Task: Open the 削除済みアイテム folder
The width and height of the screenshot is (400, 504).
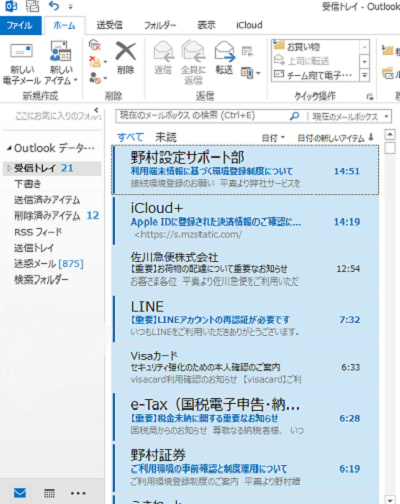Action: (x=47, y=216)
